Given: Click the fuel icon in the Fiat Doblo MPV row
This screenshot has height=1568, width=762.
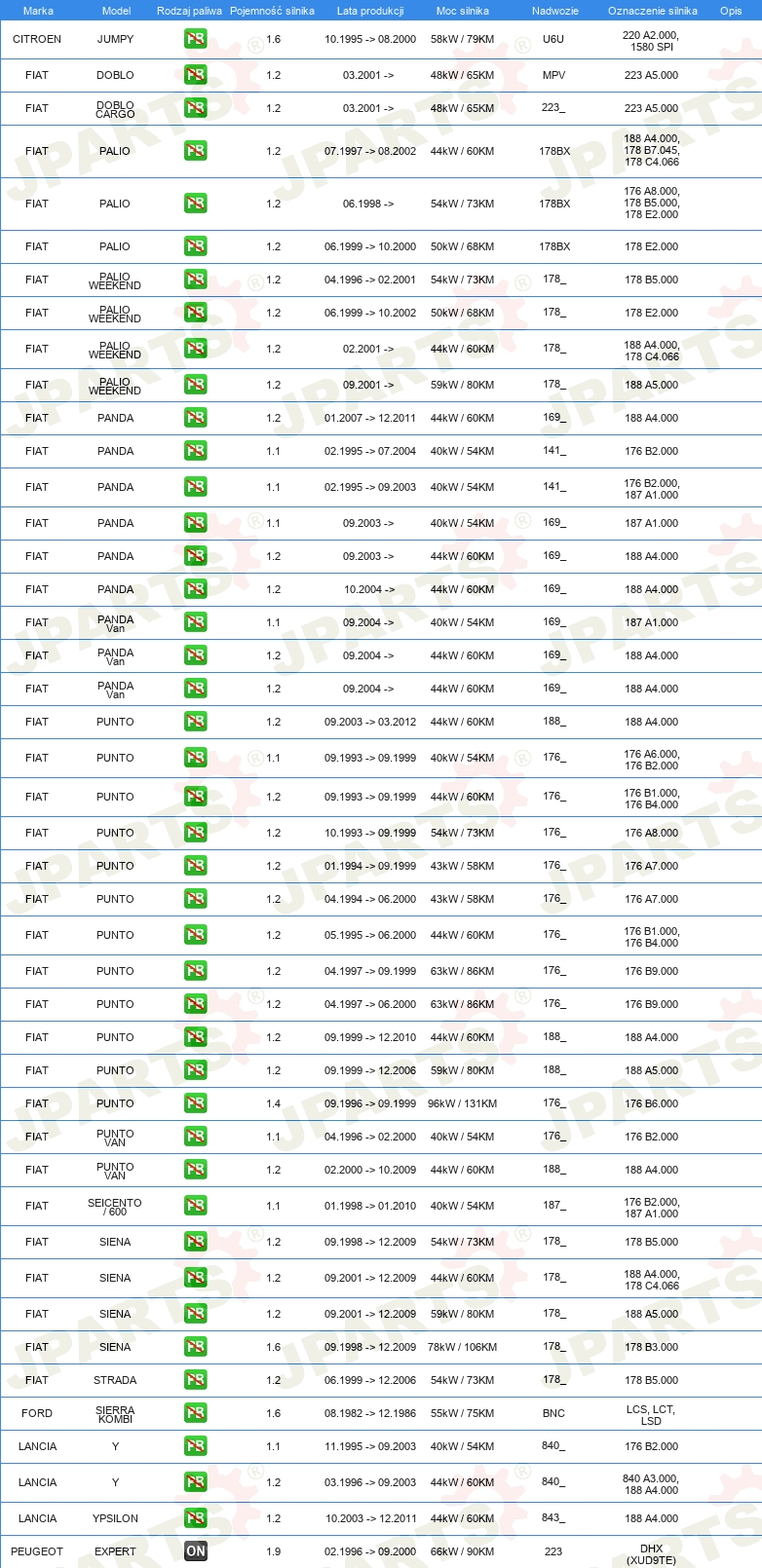Looking at the screenshot, I should (x=196, y=75).
